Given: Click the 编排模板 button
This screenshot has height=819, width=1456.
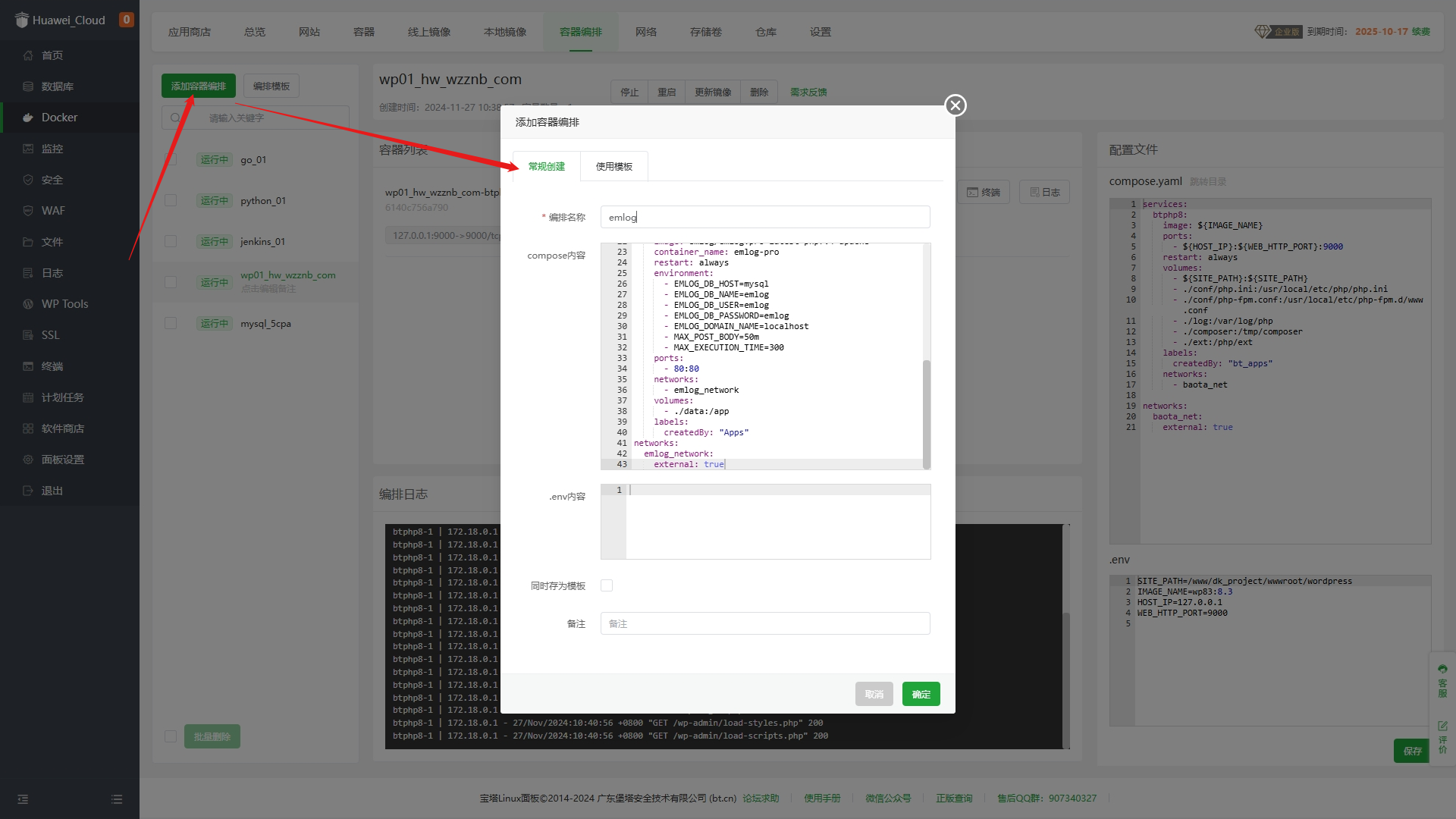Looking at the screenshot, I should coord(271,86).
